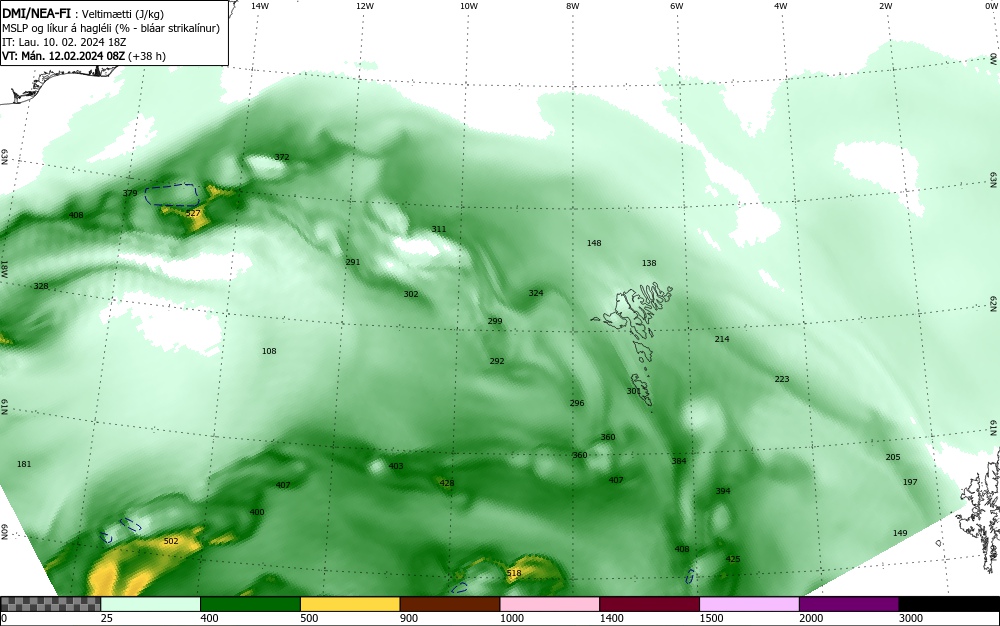1000x626 pixels.
Task: Click the map value "311"
Action: coord(439,229)
